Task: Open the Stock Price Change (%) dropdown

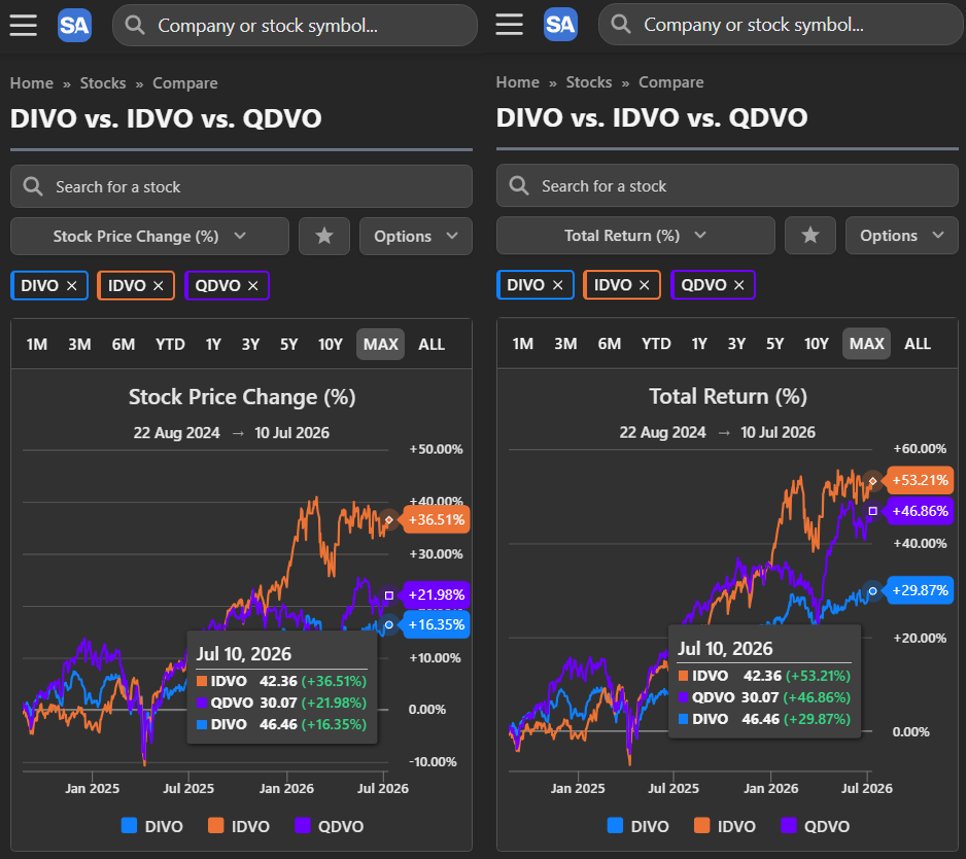Action: click(150, 236)
